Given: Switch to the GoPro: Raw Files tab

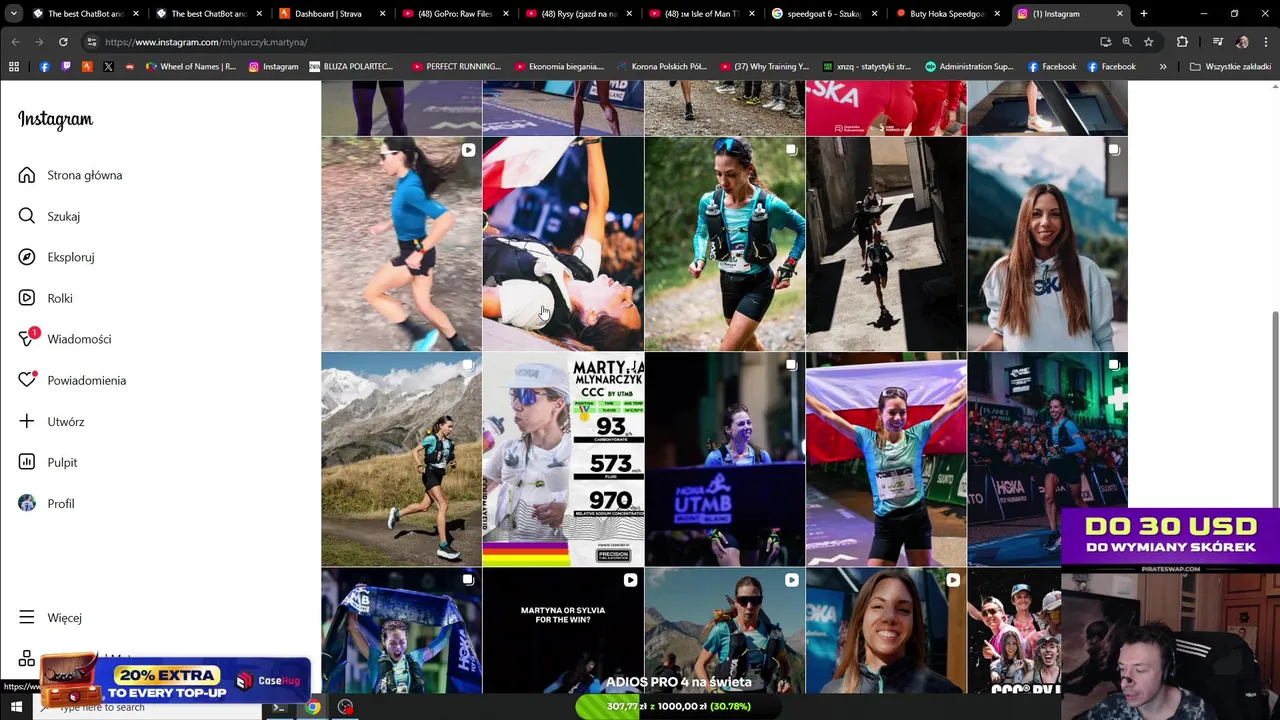Looking at the screenshot, I should pyautogui.click(x=456, y=14).
